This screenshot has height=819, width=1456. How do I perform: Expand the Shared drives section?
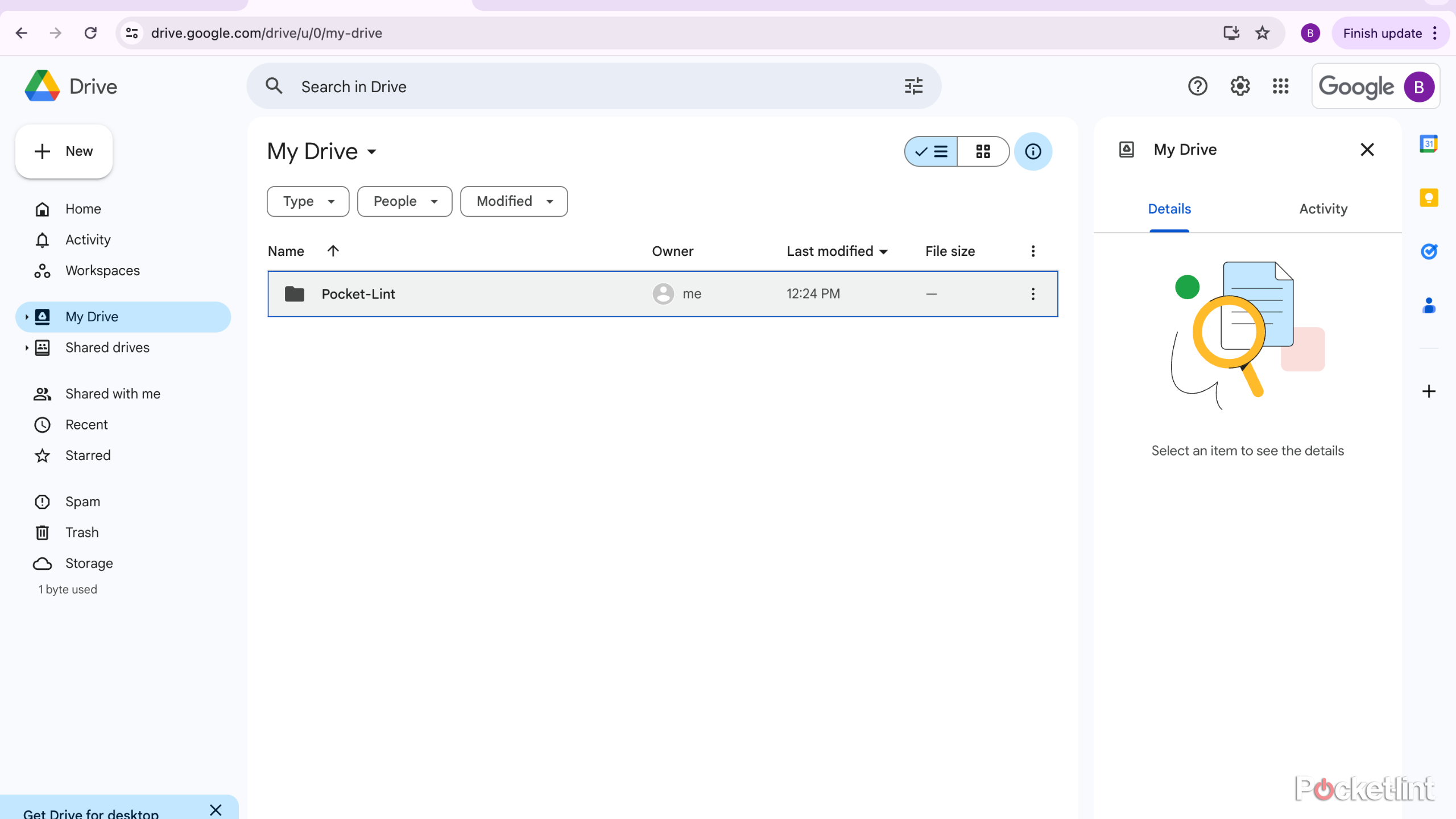coord(26,348)
